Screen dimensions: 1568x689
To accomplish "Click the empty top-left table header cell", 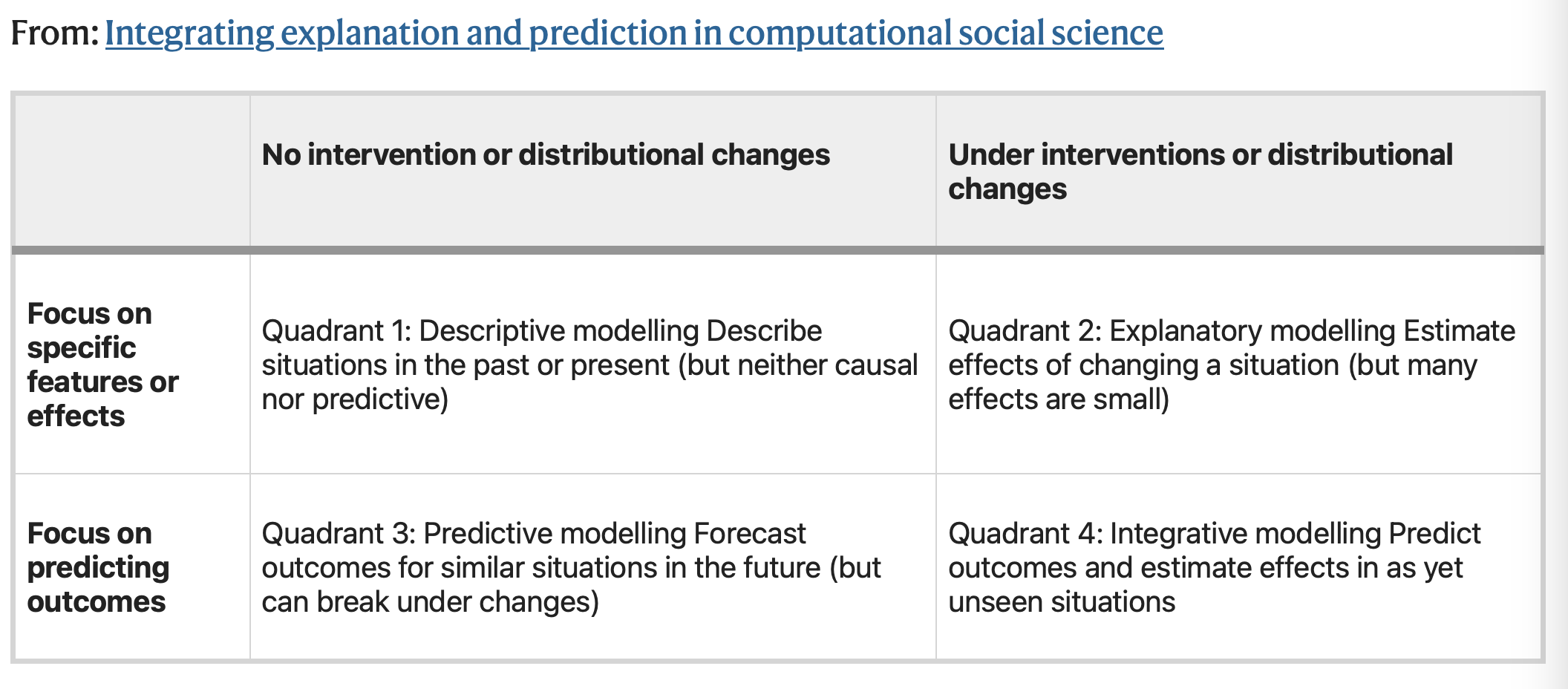I will [x=132, y=171].
